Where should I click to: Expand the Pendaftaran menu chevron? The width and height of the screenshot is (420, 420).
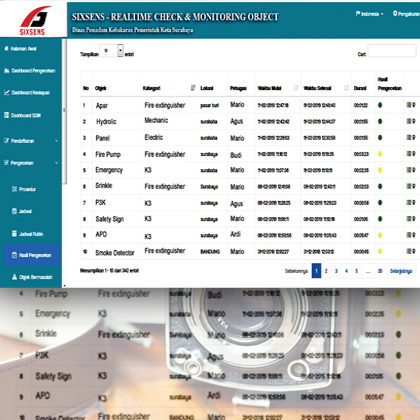(x=56, y=141)
